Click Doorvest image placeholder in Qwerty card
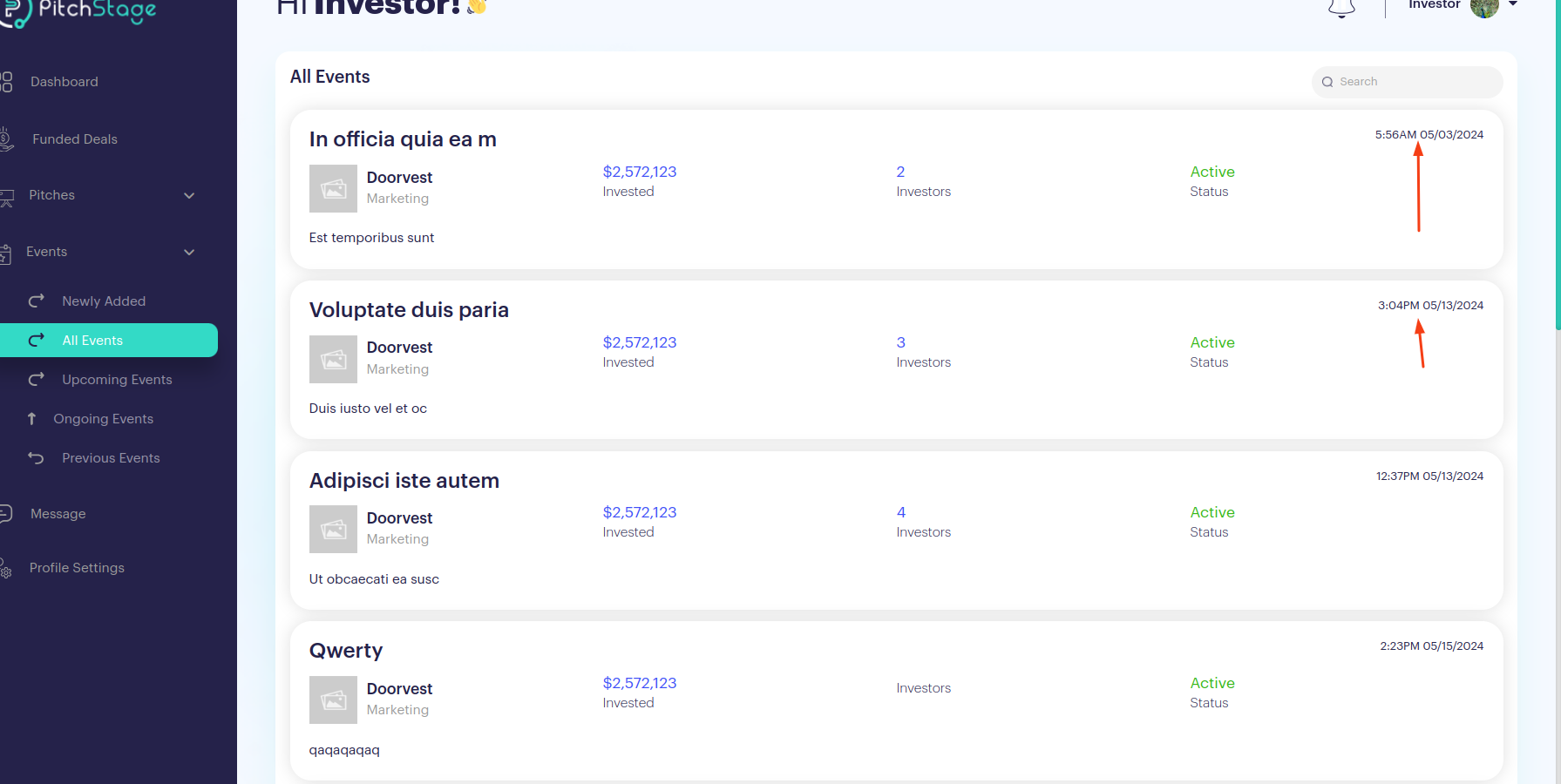1561x784 pixels. pyautogui.click(x=333, y=700)
